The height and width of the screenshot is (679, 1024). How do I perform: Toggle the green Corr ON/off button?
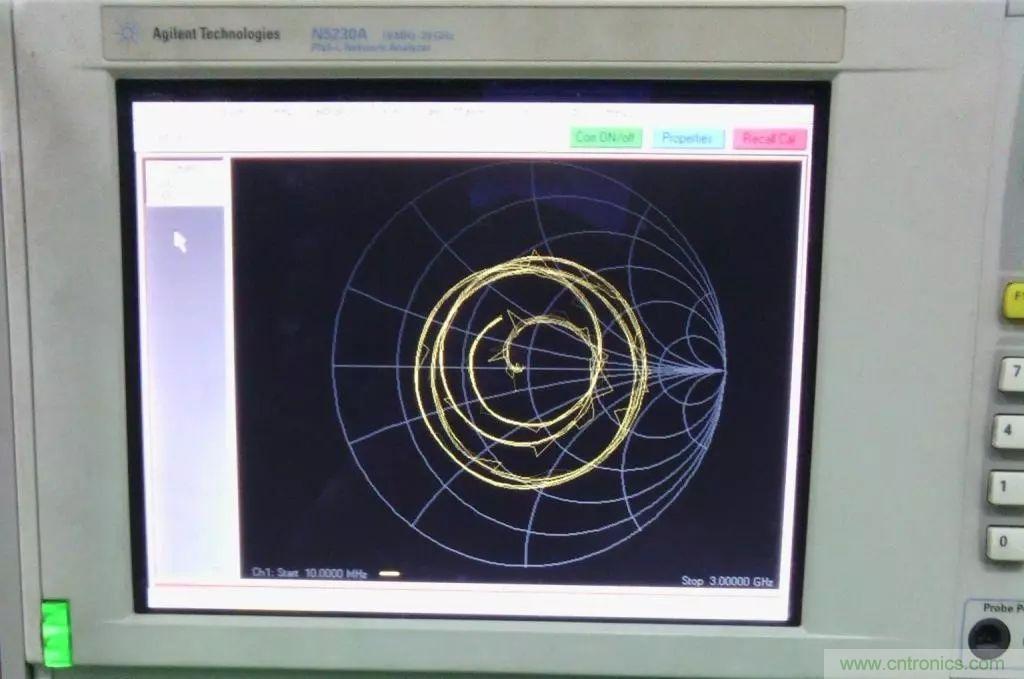click(605, 139)
